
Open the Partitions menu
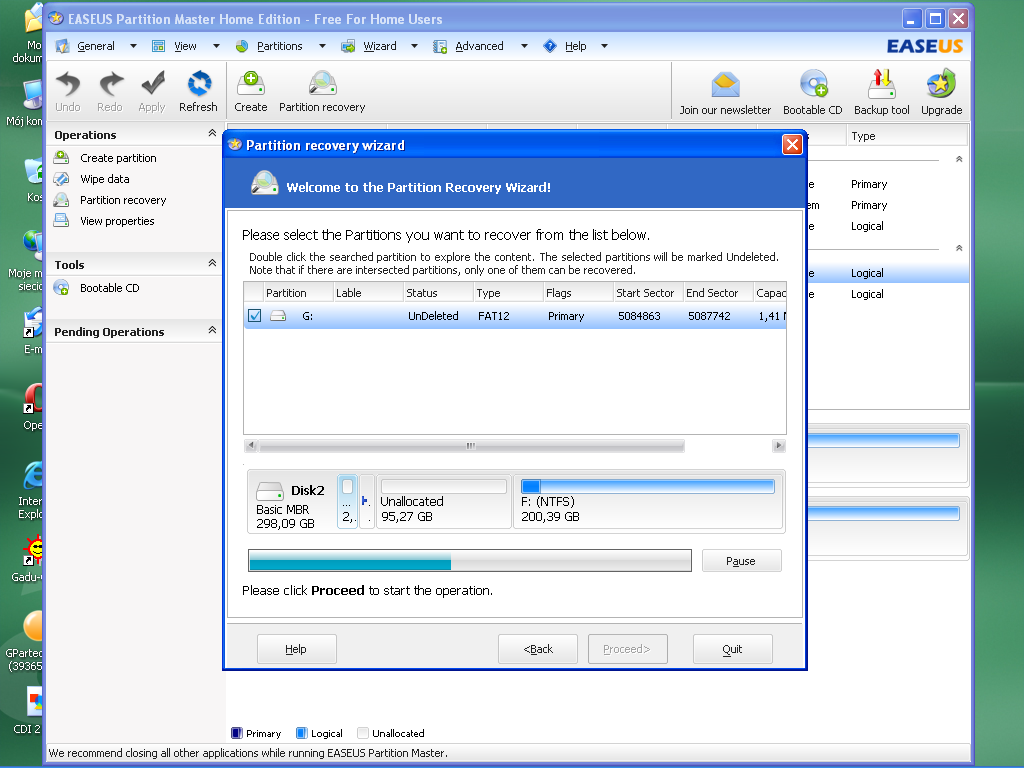click(x=280, y=46)
